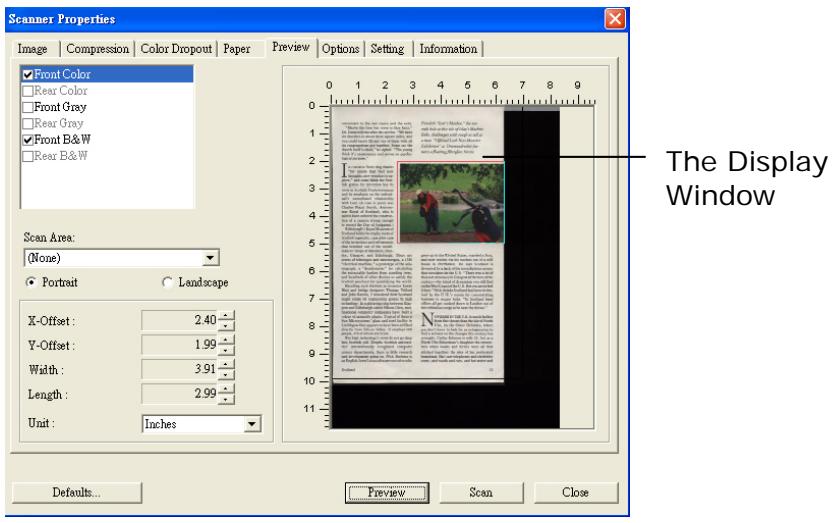Open the Setting tab
834x523 pixels.
387,49
